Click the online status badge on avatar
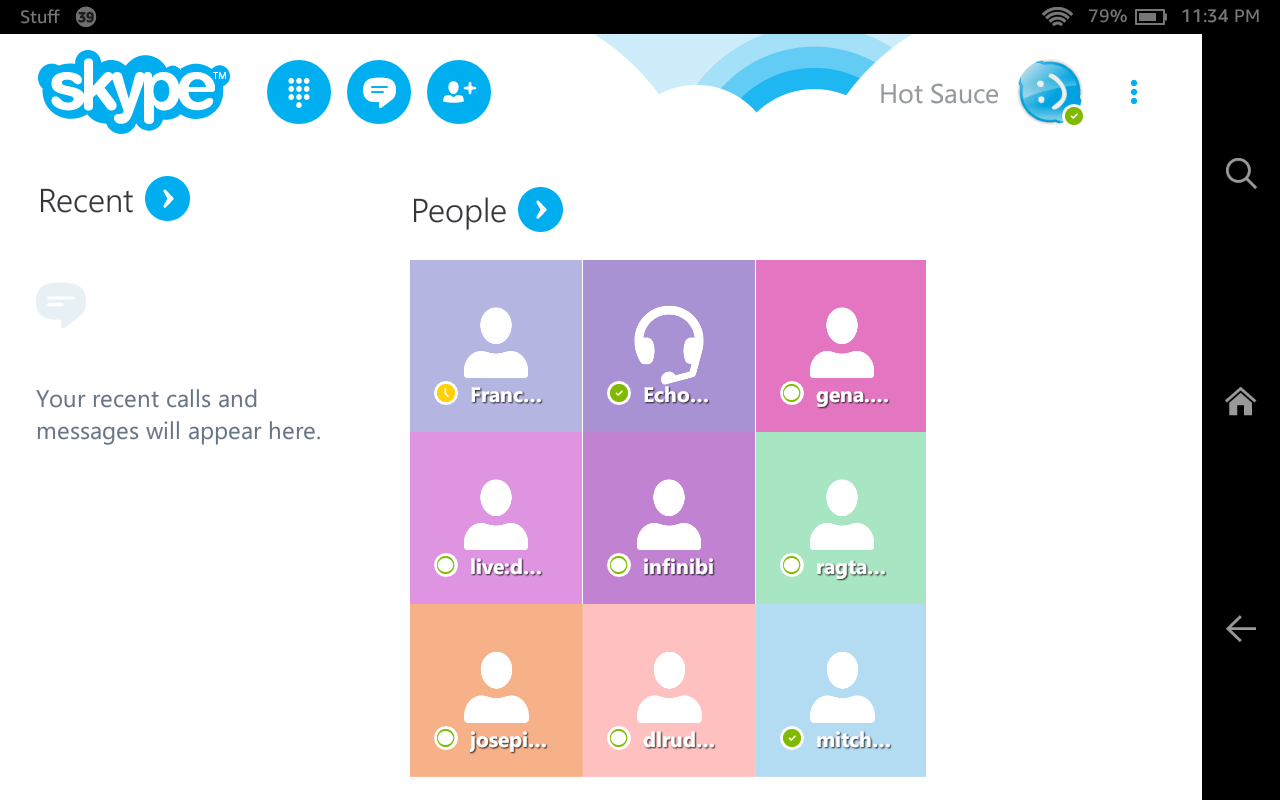Screen dimensions: 1280x800 point(1073,116)
